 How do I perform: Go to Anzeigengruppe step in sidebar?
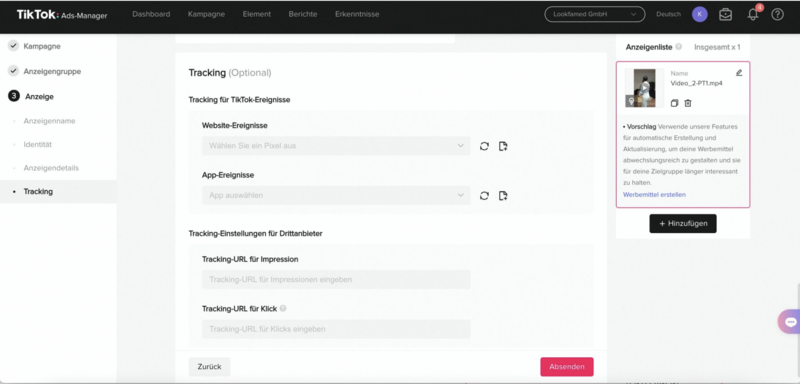point(52,71)
